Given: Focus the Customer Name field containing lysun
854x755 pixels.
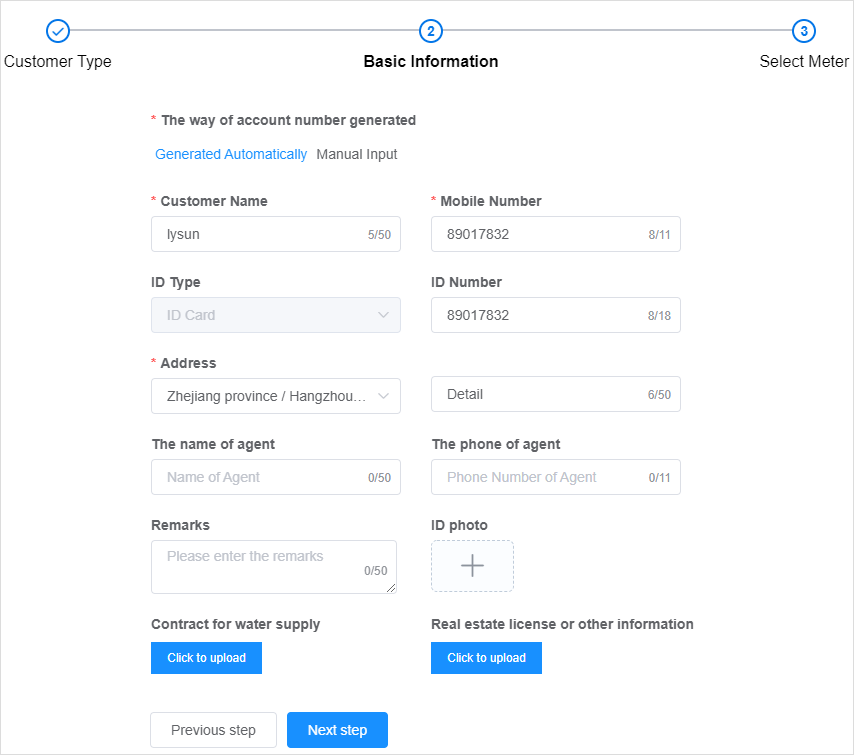Looking at the screenshot, I should point(276,234).
